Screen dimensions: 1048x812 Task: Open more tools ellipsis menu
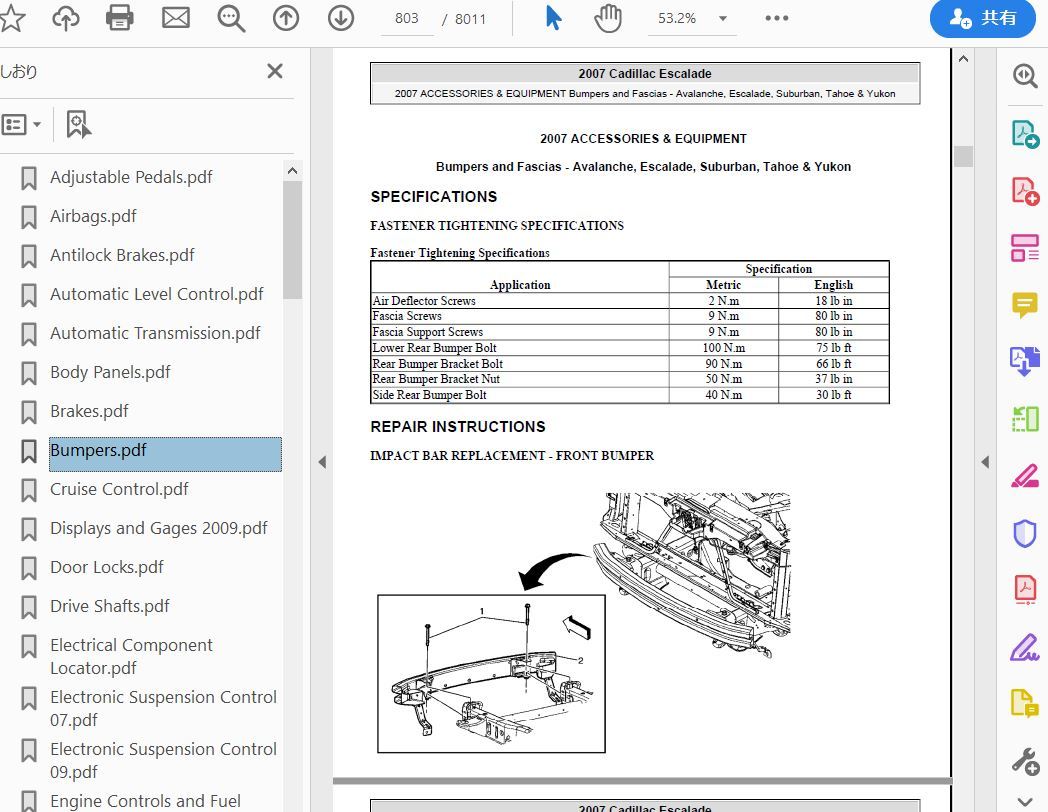point(777,18)
